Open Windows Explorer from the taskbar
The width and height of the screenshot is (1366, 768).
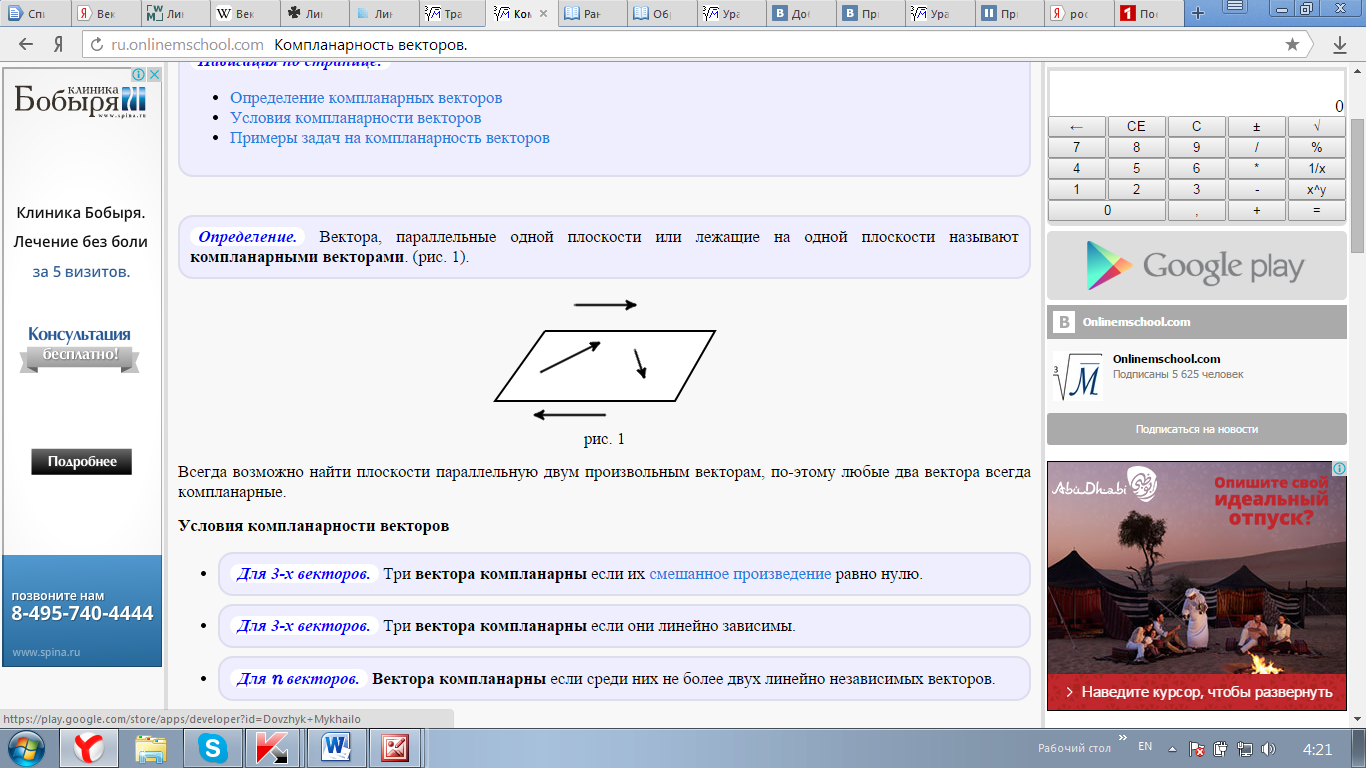coord(151,748)
